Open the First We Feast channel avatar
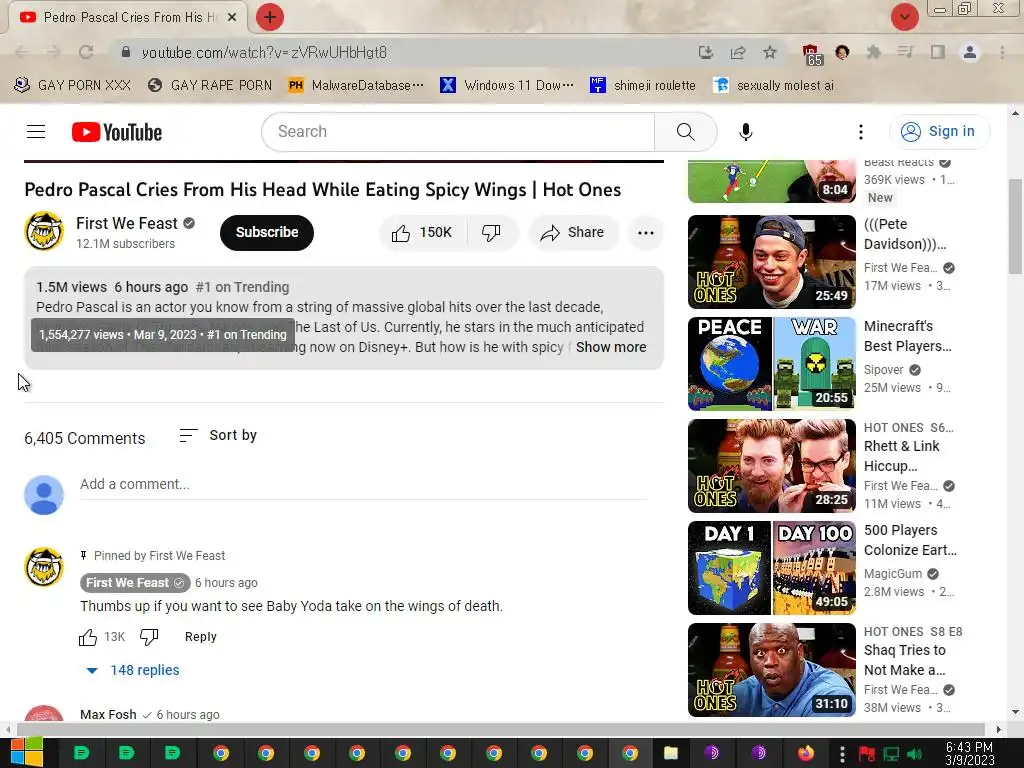Viewport: 1024px width, 768px height. (44, 231)
